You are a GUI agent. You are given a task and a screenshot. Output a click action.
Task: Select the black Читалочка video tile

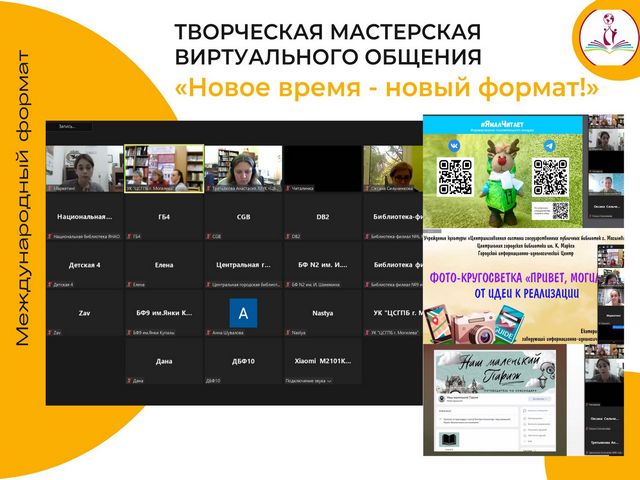[322, 168]
